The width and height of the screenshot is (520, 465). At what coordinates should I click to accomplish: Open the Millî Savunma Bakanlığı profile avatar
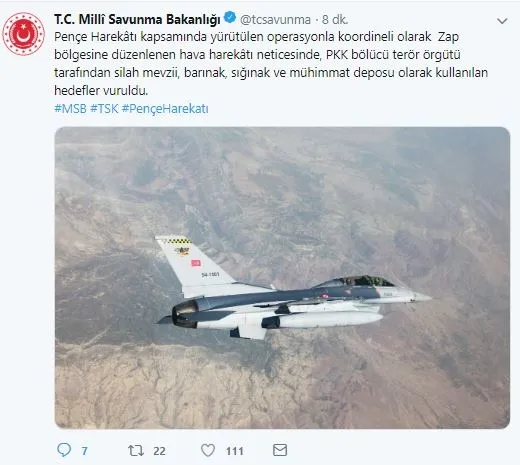tap(23, 34)
